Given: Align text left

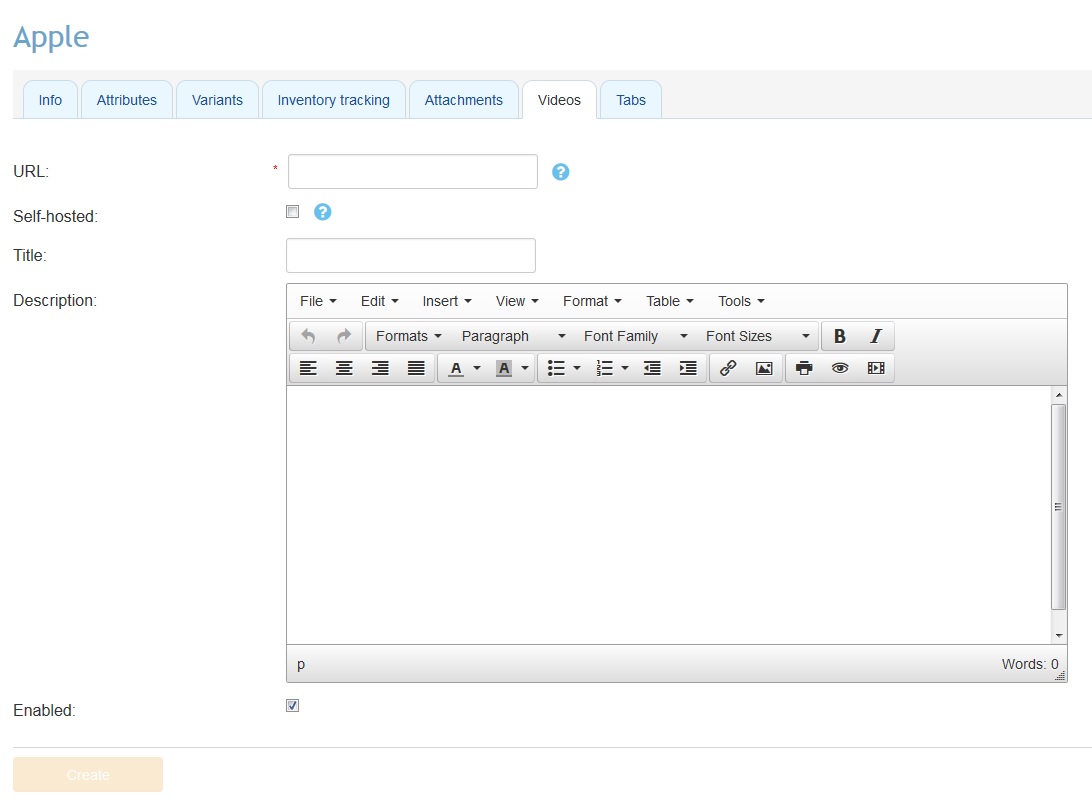Looking at the screenshot, I should pyautogui.click(x=308, y=368).
